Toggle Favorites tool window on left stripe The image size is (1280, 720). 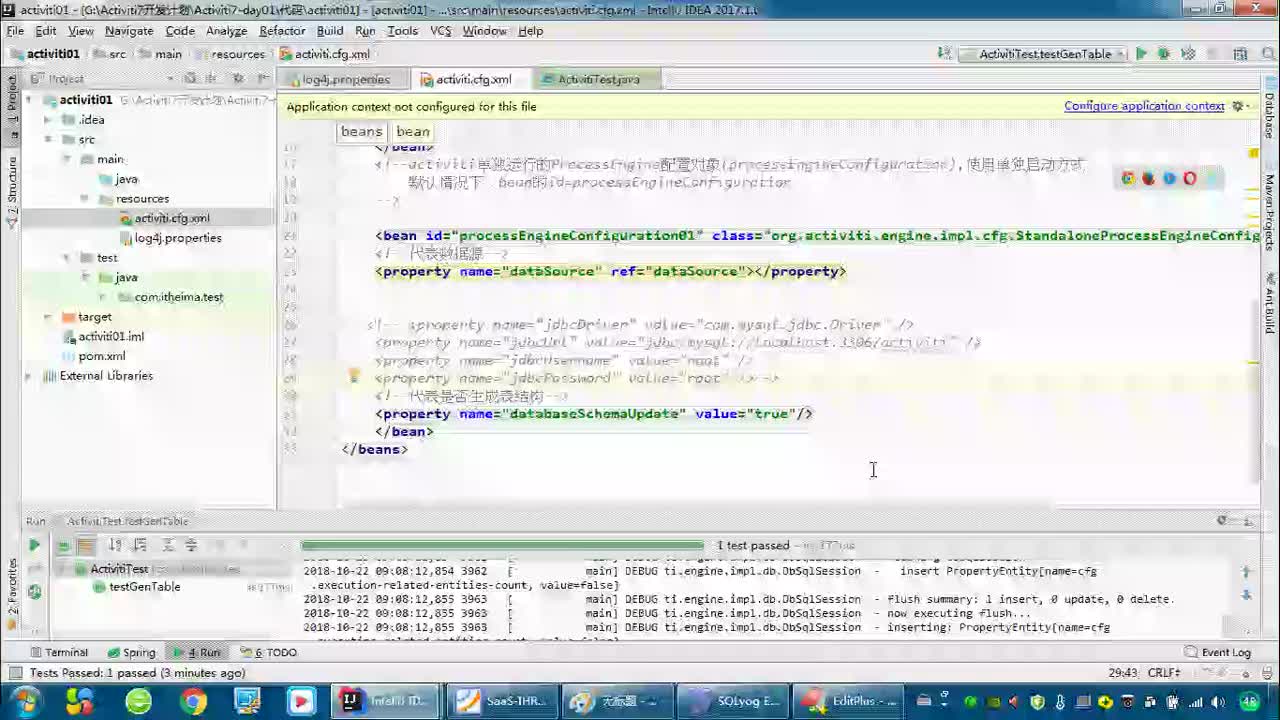11,592
